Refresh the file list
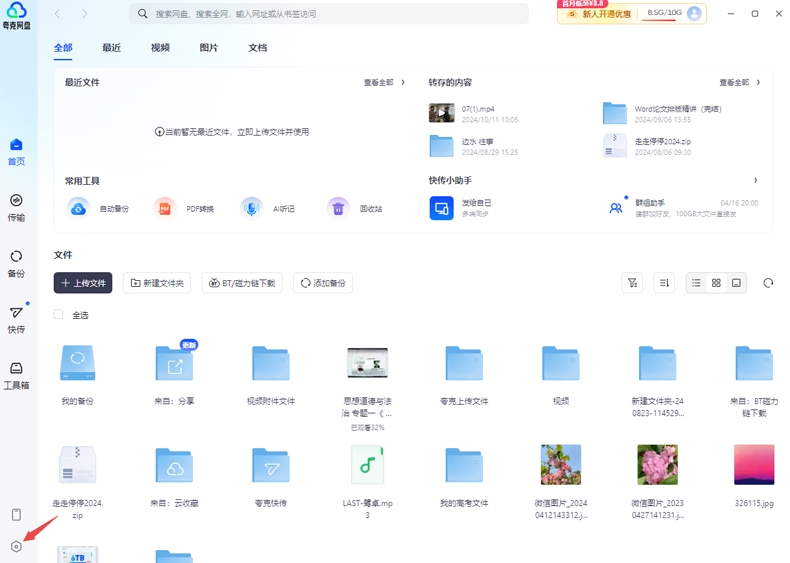Screen dimensions: 790x563 point(768,283)
